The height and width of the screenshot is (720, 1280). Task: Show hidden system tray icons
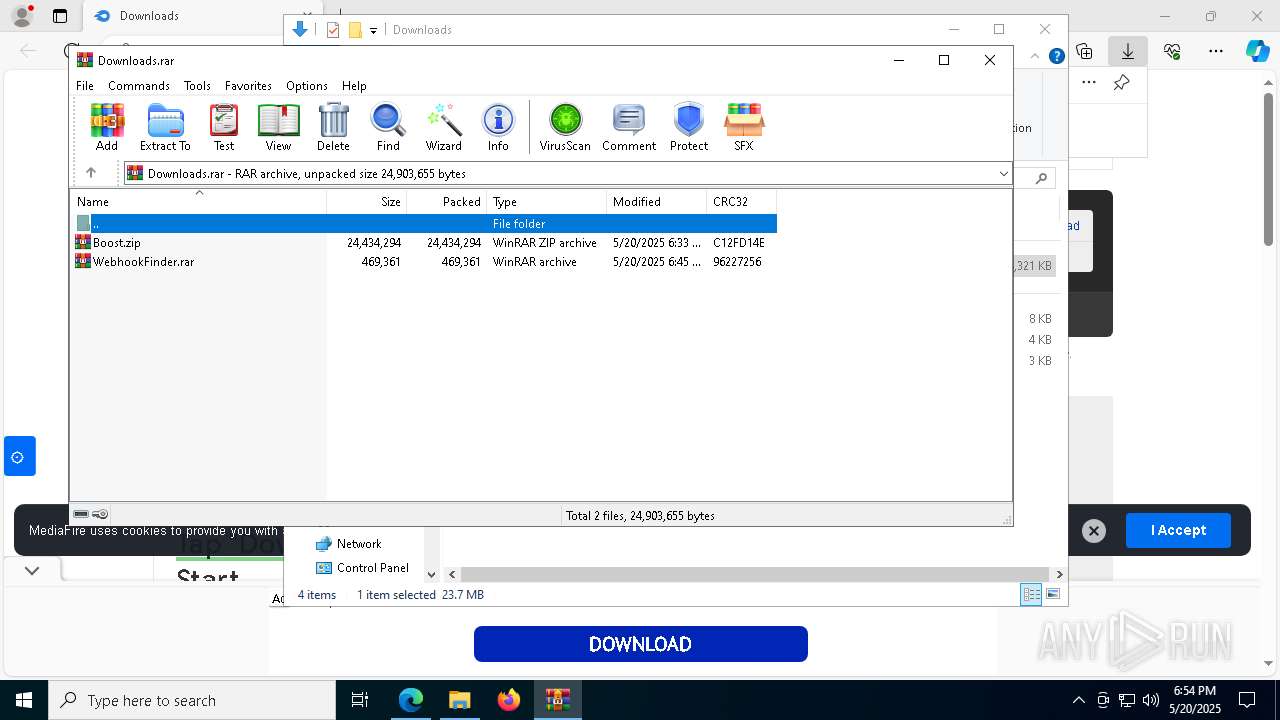point(1078,700)
